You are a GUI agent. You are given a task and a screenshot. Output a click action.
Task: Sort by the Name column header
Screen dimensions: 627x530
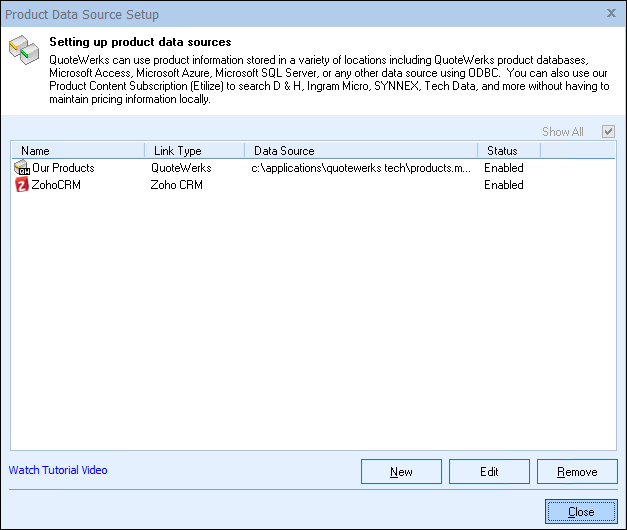click(78, 151)
